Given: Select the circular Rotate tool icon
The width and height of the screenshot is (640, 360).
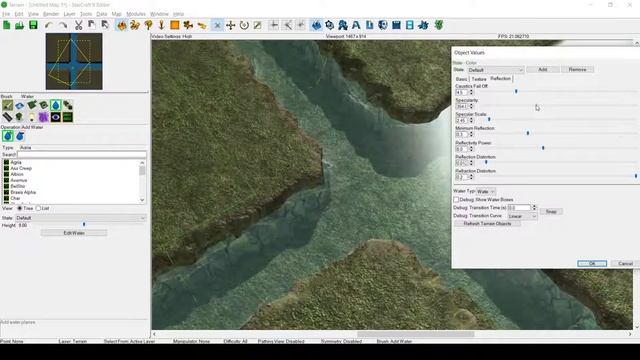Looking at the screenshot, I should pos(244,25).
